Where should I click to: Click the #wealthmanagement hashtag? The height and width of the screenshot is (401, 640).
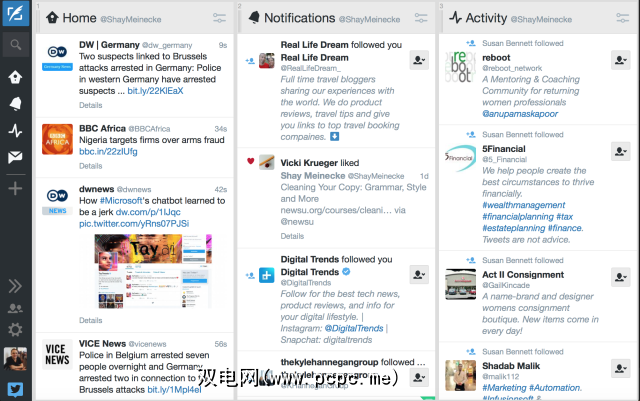tap(524, 205)
